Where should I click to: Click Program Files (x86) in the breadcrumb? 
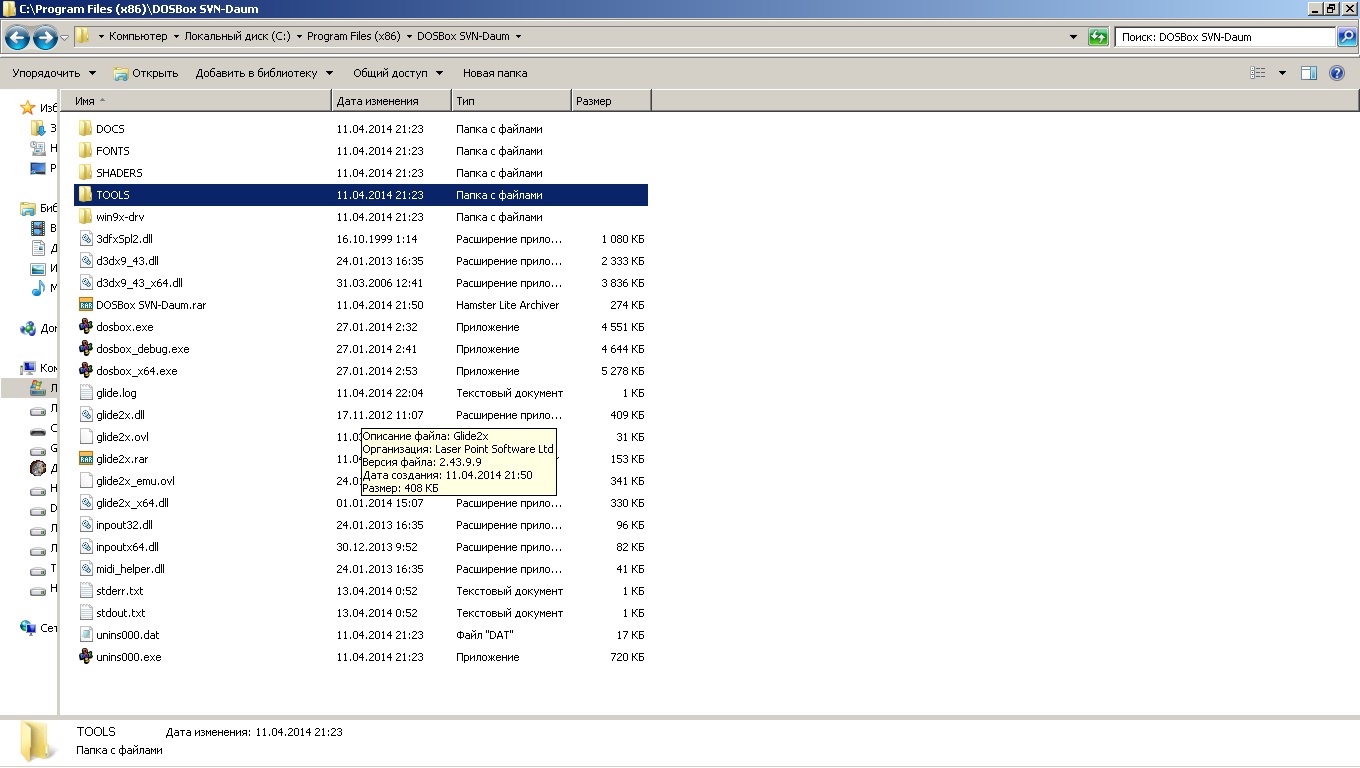(353, 36)
